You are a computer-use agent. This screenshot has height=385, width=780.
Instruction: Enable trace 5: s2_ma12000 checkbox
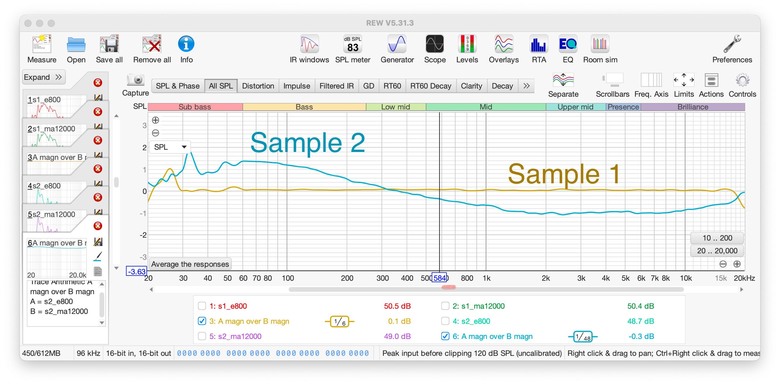201,336
